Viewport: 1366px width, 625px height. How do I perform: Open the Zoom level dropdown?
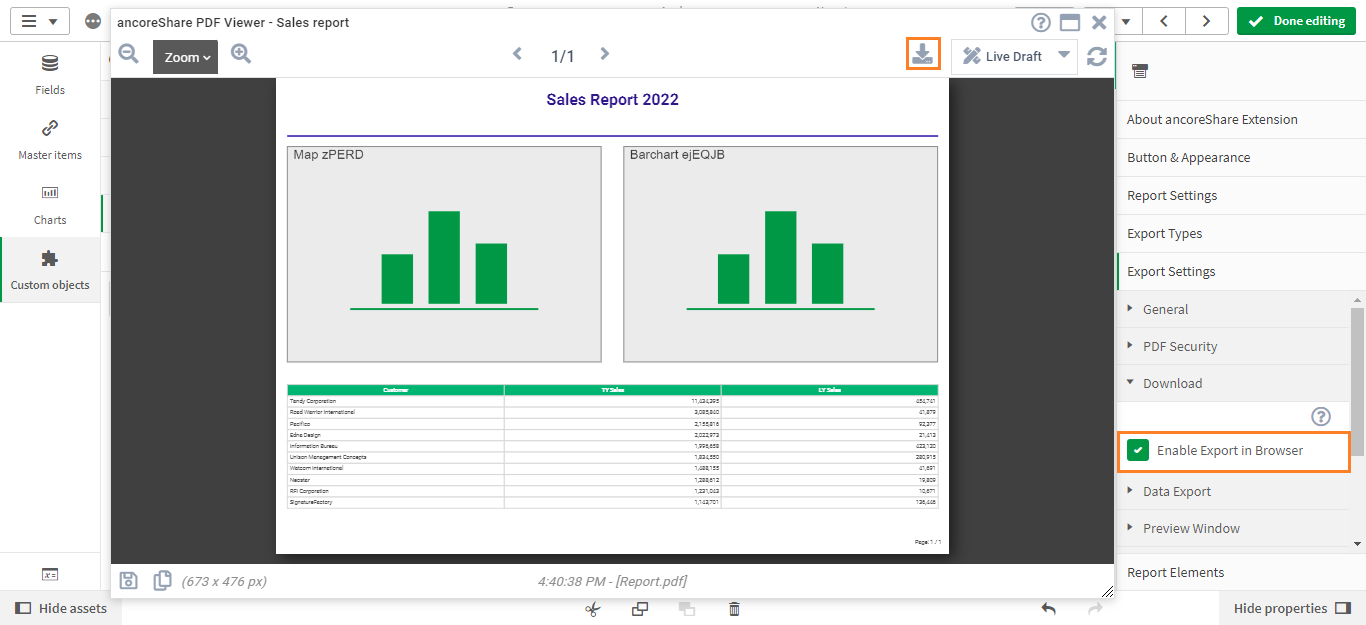[x=185, y=57]
